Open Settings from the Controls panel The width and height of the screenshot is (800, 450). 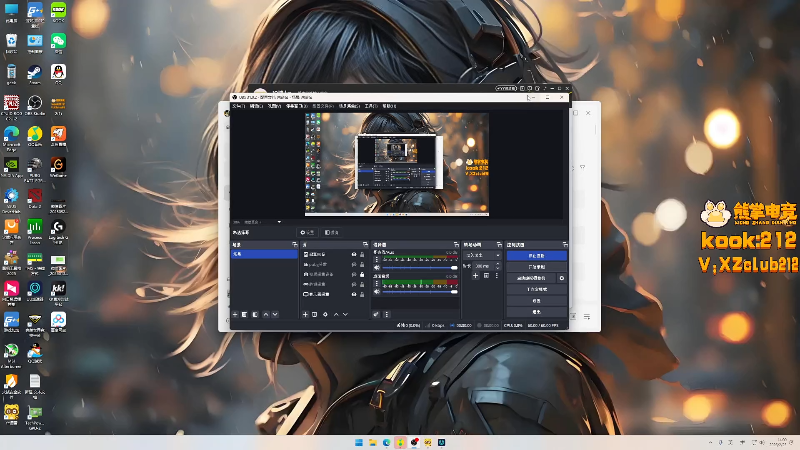(537, 301)
